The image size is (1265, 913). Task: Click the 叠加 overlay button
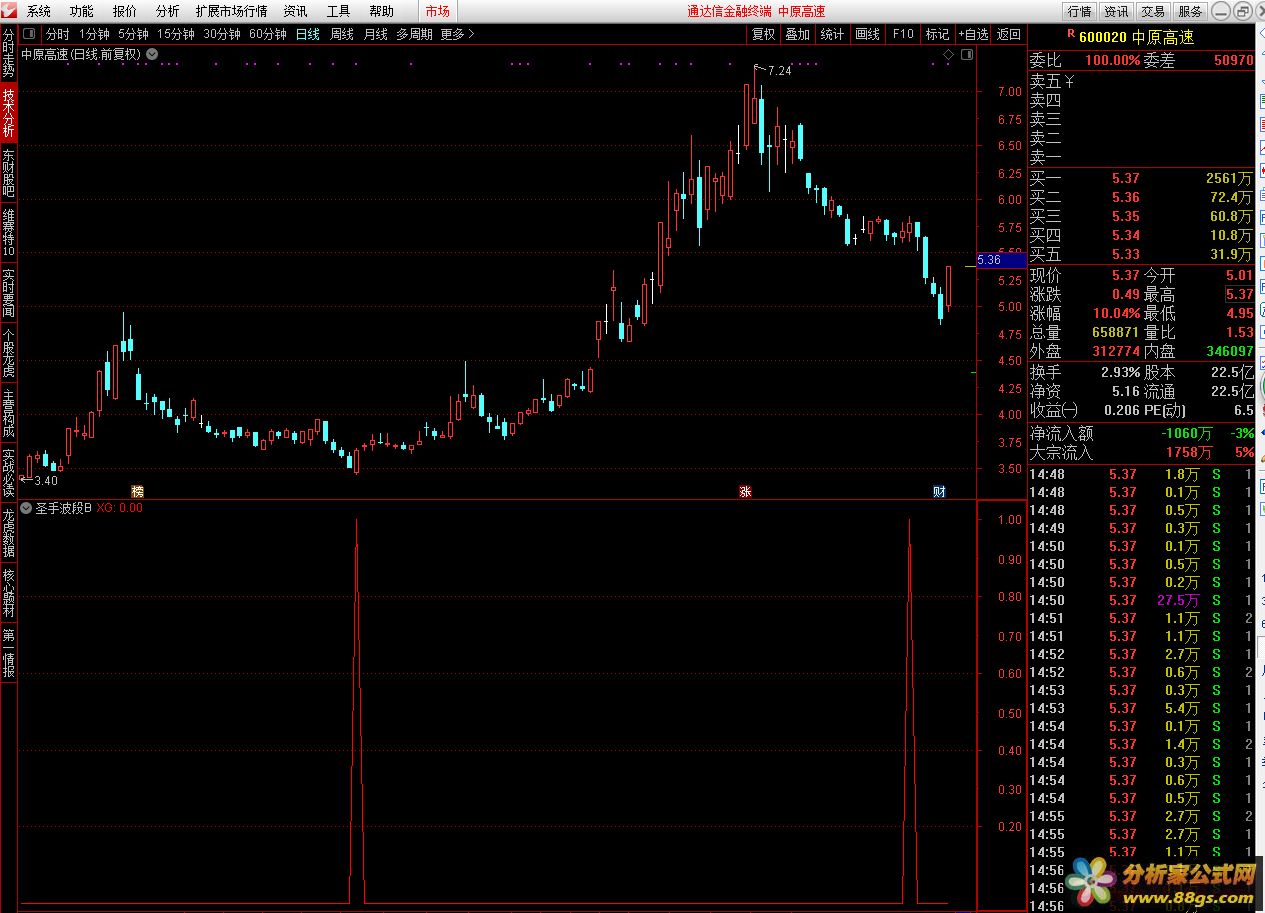797,34
